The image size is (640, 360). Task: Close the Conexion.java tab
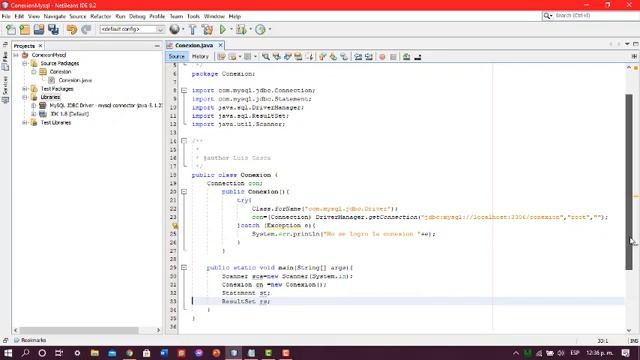(x=220, y=45)
